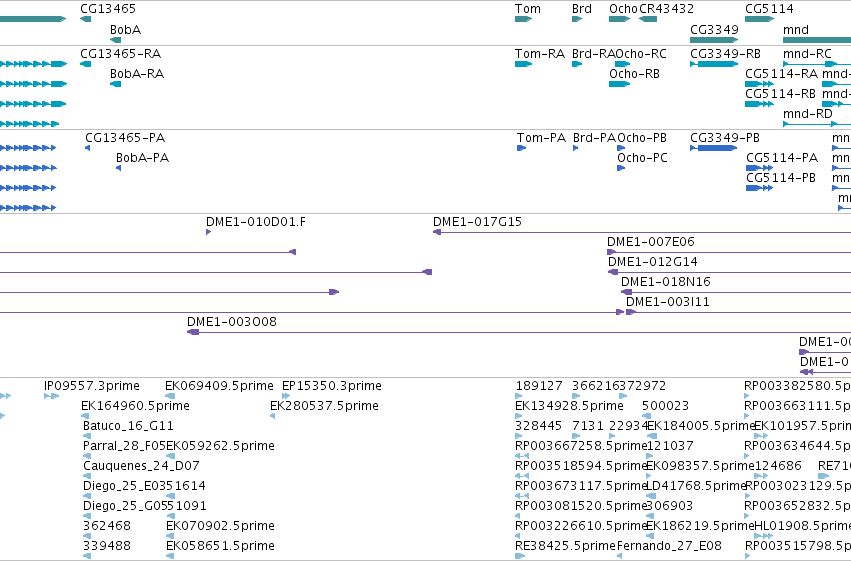Click the Parral_28_F05 entry
851x561 pixels.
(x=124, y=446)
